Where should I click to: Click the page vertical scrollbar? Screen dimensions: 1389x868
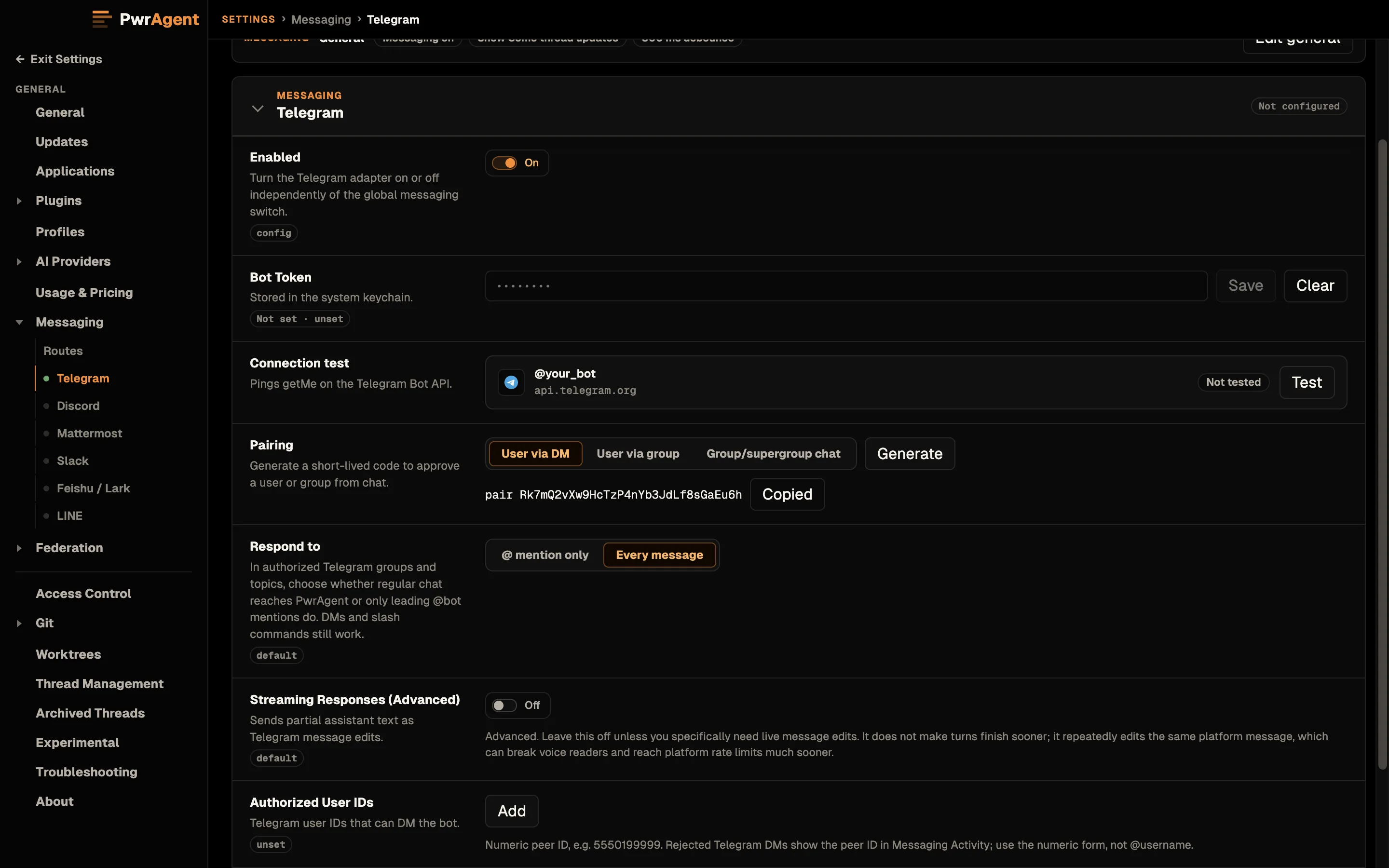(1383, 453)
